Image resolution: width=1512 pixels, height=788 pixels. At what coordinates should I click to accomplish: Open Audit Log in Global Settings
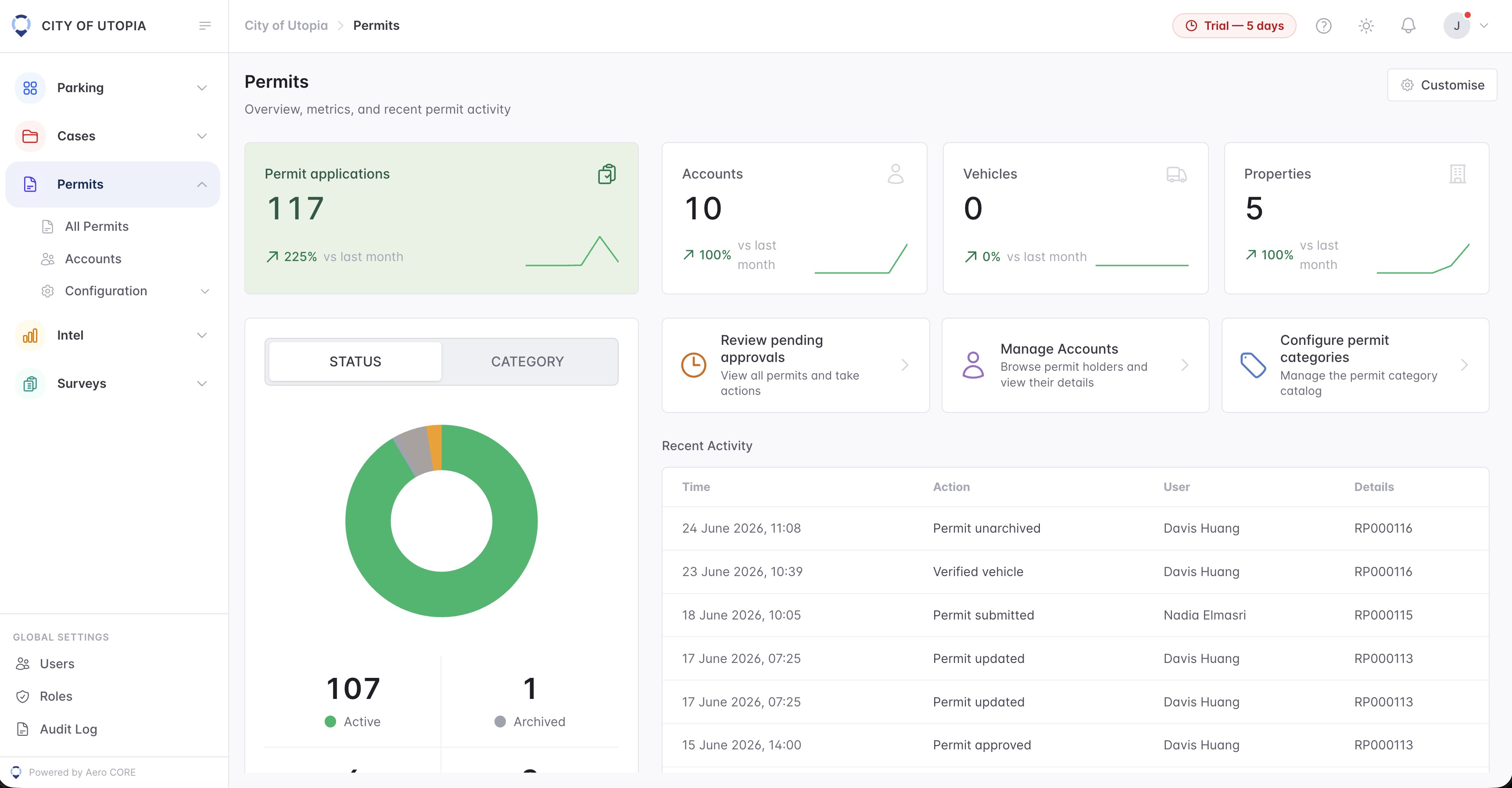[x=69, y=729]
